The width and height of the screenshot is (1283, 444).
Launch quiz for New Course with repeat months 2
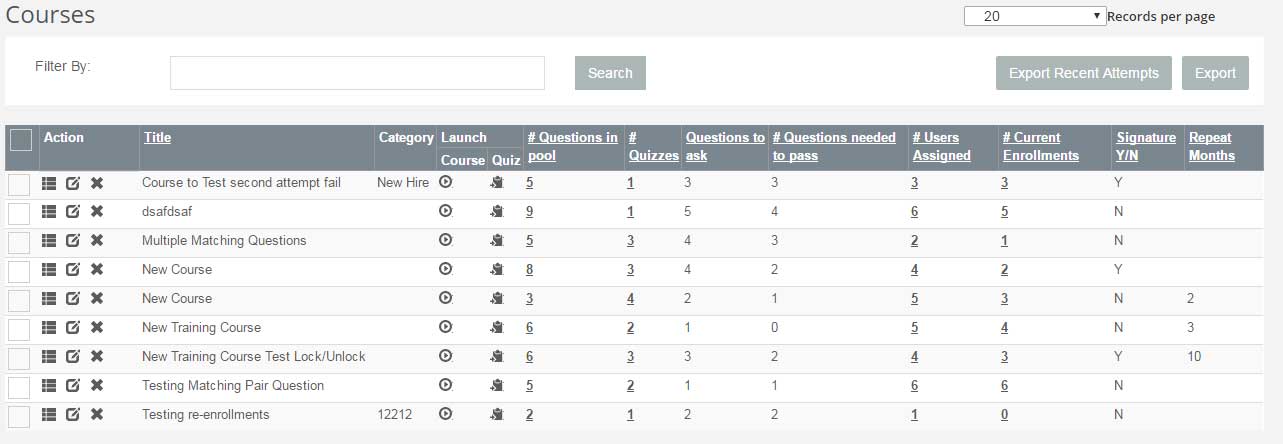pyautogui.click(x=497, y=299)
